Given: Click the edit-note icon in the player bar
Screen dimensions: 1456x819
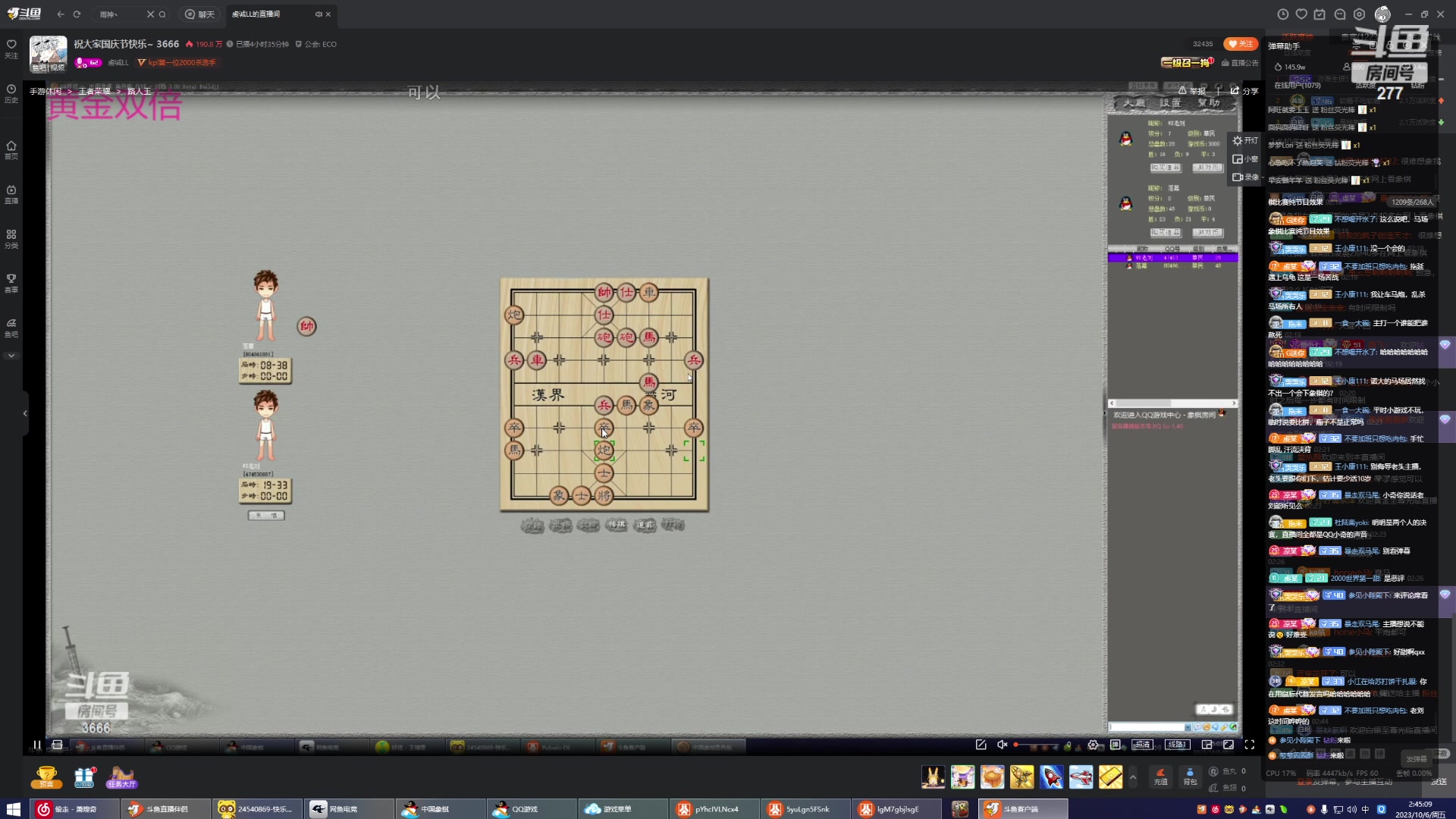Looking at the screenshot, I should (981, 745).
